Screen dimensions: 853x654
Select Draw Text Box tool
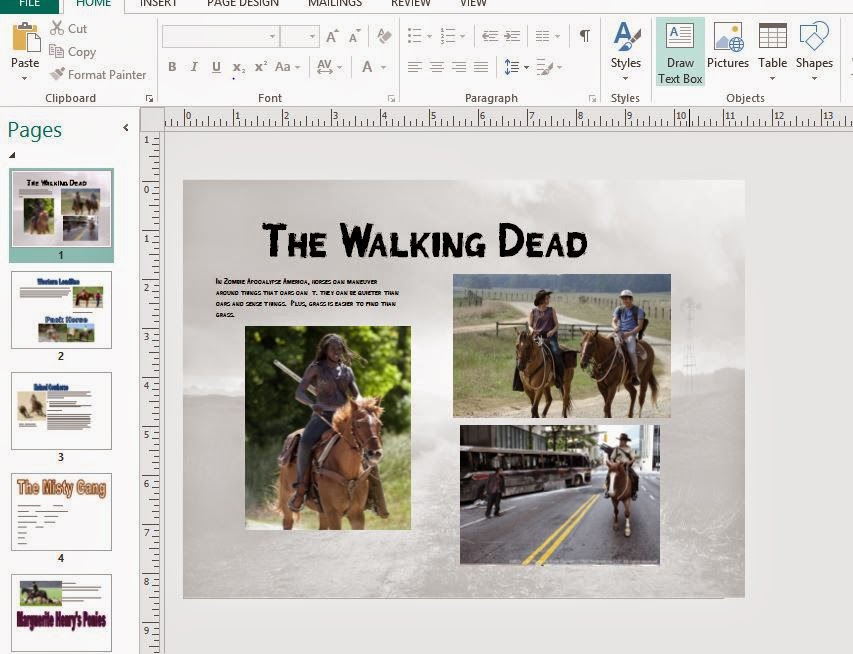tap(680, 52)
